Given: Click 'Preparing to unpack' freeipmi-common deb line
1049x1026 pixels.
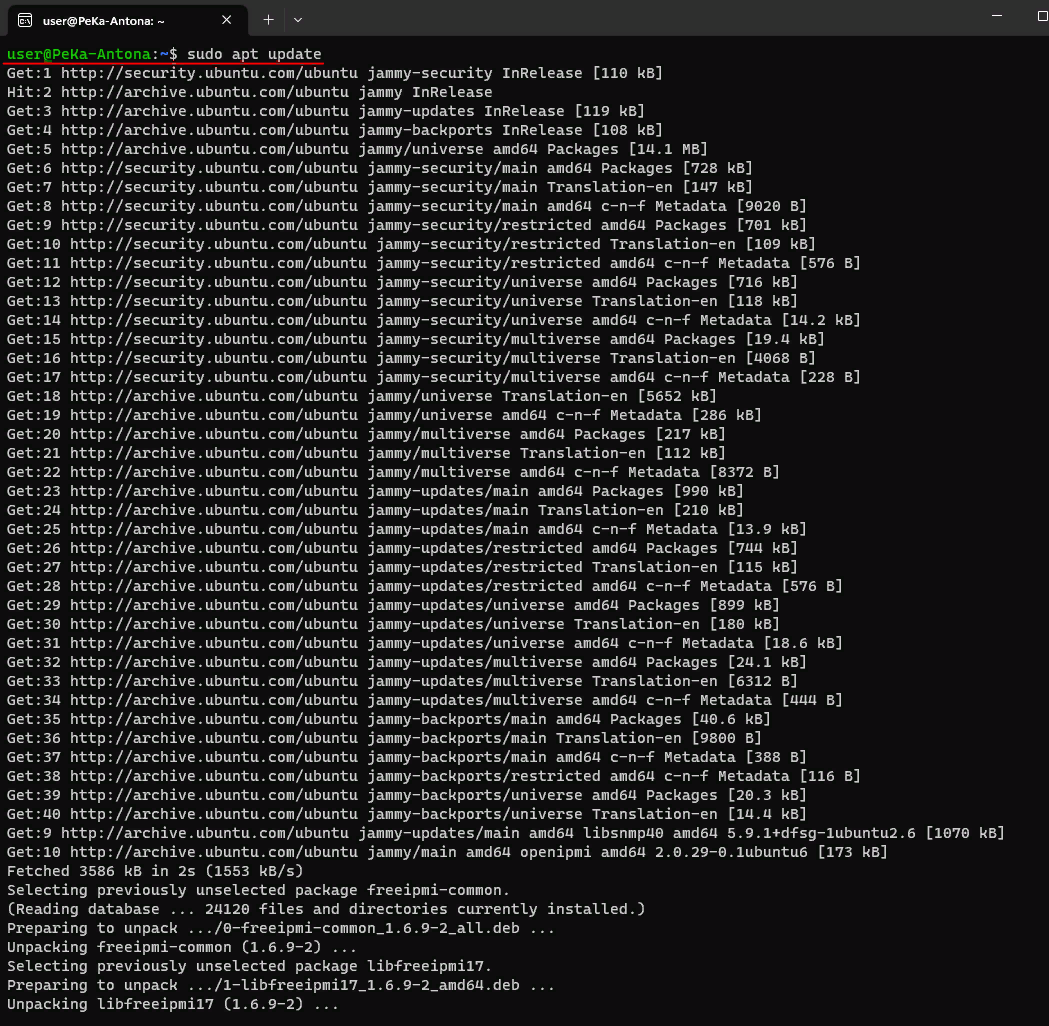Looking at the screenshot, I should [x=281, y=928].
